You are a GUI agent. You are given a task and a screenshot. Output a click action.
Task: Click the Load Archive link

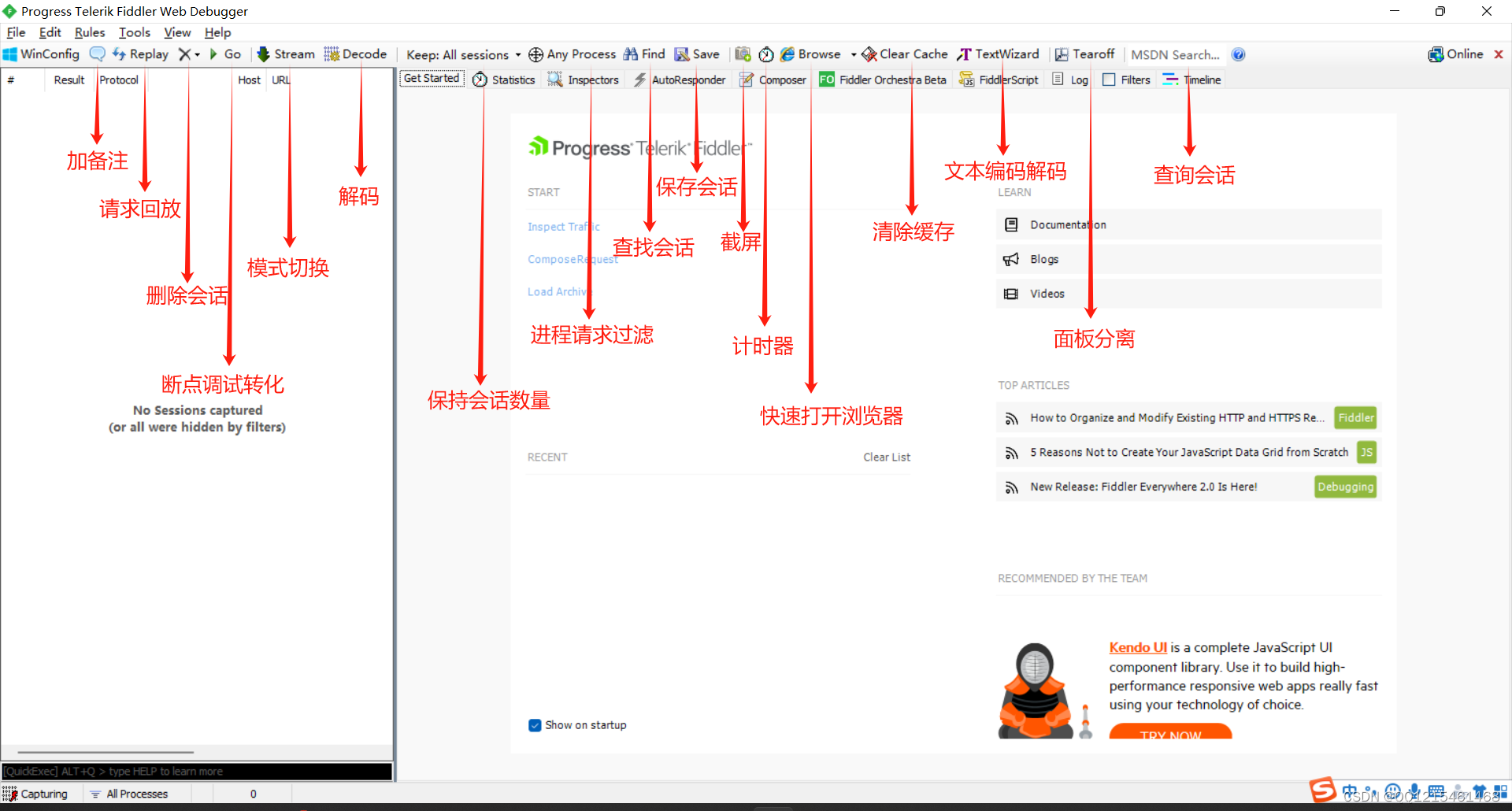click(558, 291)
